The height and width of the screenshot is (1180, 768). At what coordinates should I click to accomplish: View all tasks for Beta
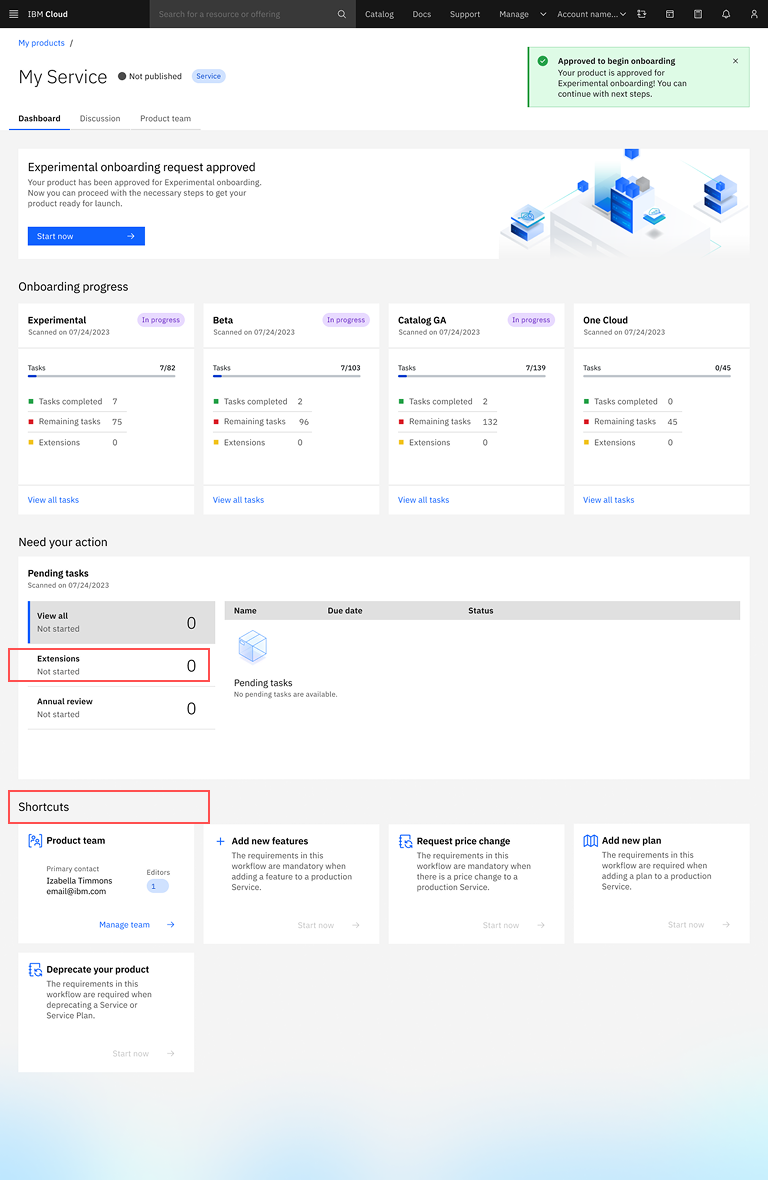(238, 500)
